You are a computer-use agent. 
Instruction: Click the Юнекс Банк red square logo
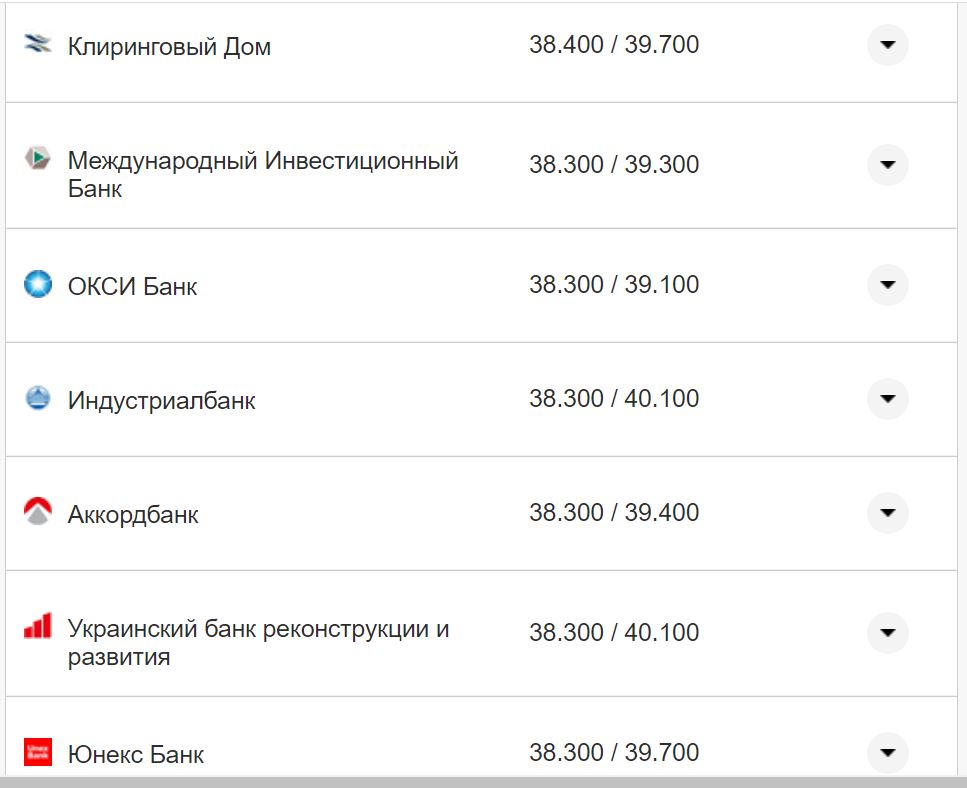click(x=36, y=751)
